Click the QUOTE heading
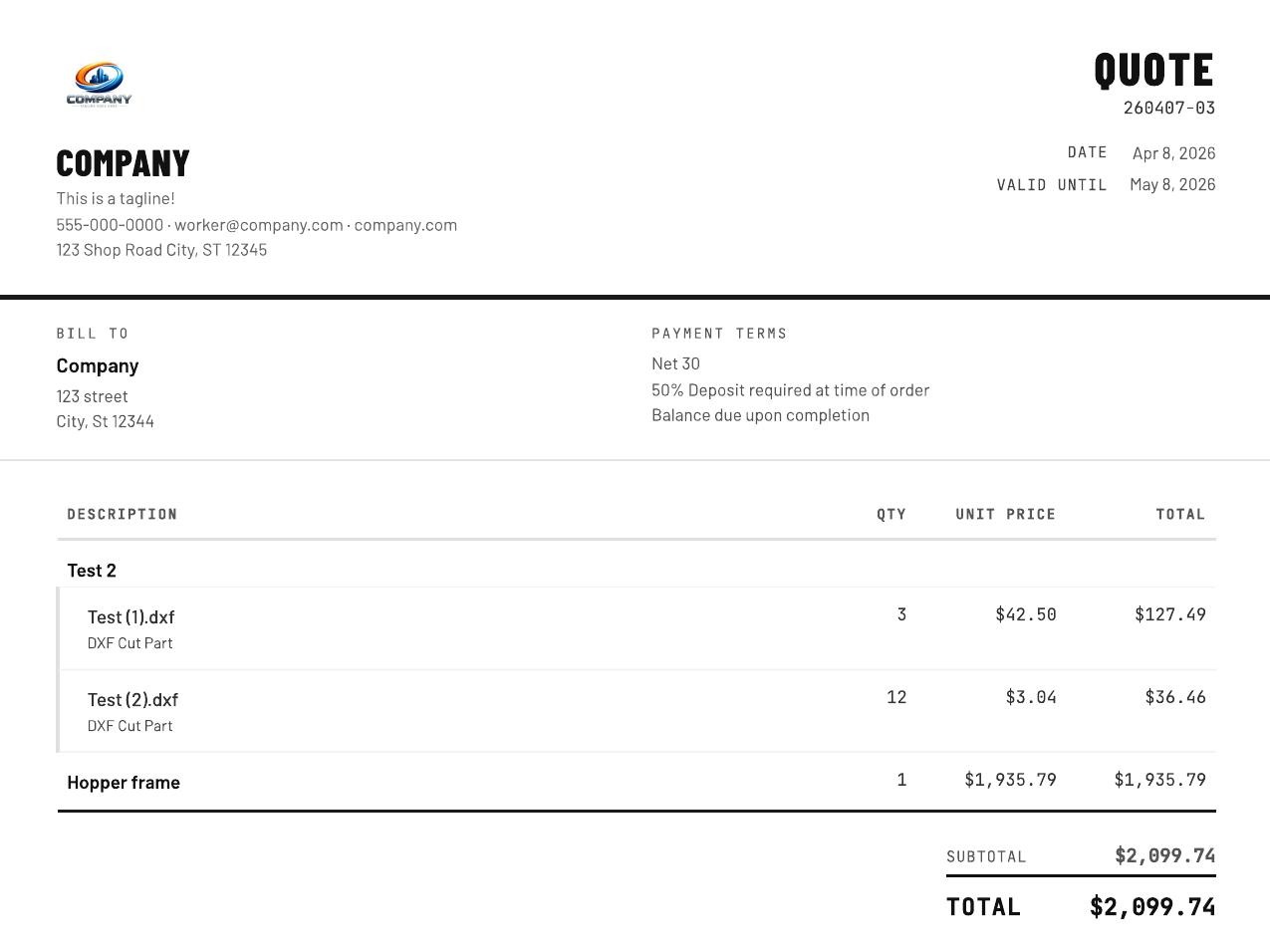Viewport: 1270px width, 952px height. pos(1153,71)
